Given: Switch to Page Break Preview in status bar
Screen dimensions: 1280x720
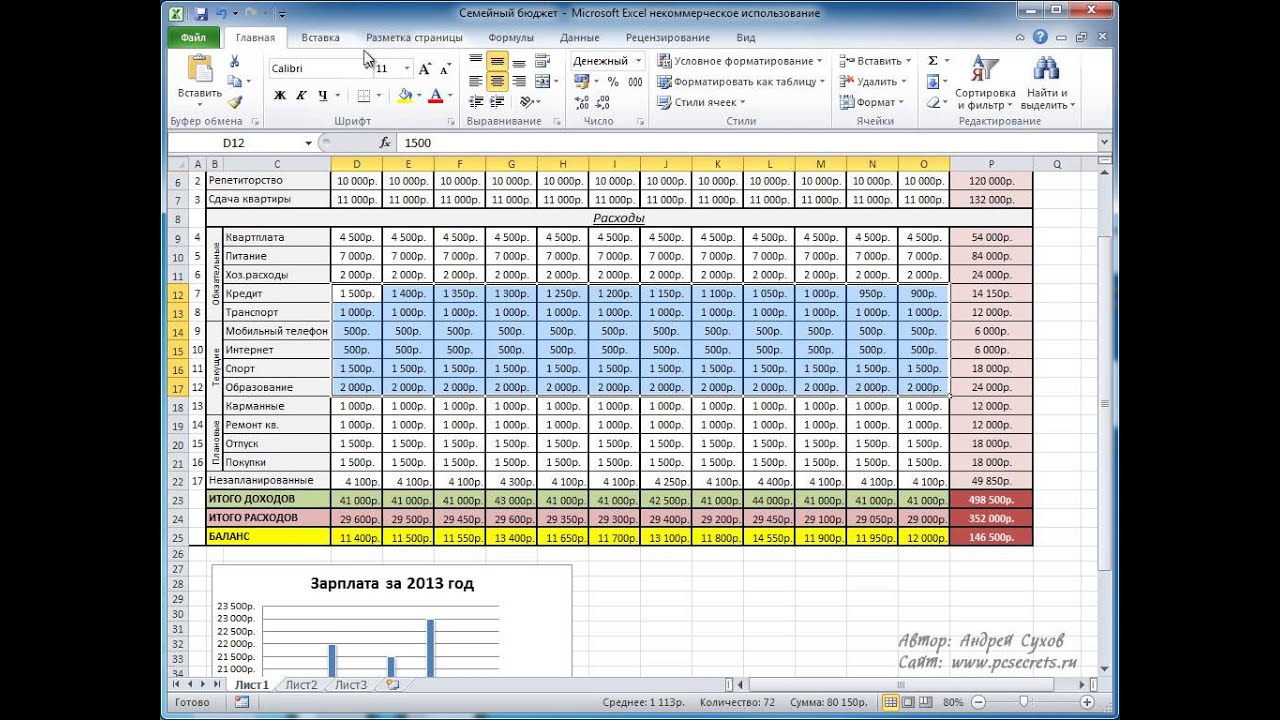Looking at the screenshot, I should pos(925,702).
